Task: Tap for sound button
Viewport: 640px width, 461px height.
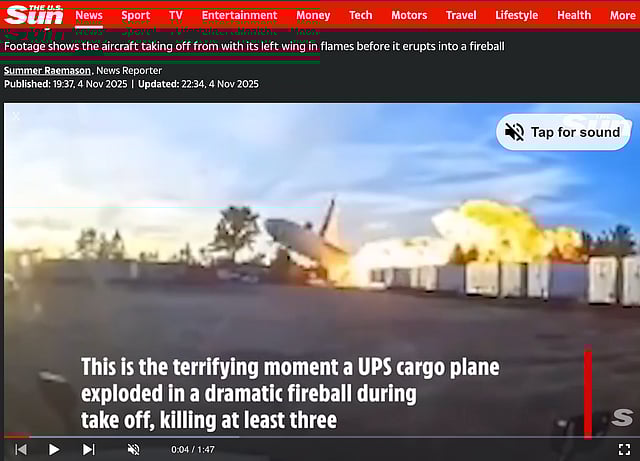Action: click(x=563, y=132)
